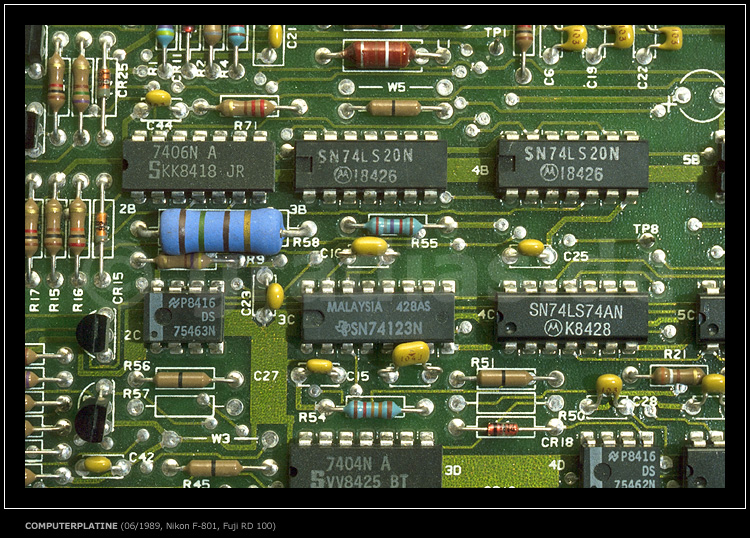Click the 7406N A chip
This screenshot has height=538, width=750.
tap(198, 163)
